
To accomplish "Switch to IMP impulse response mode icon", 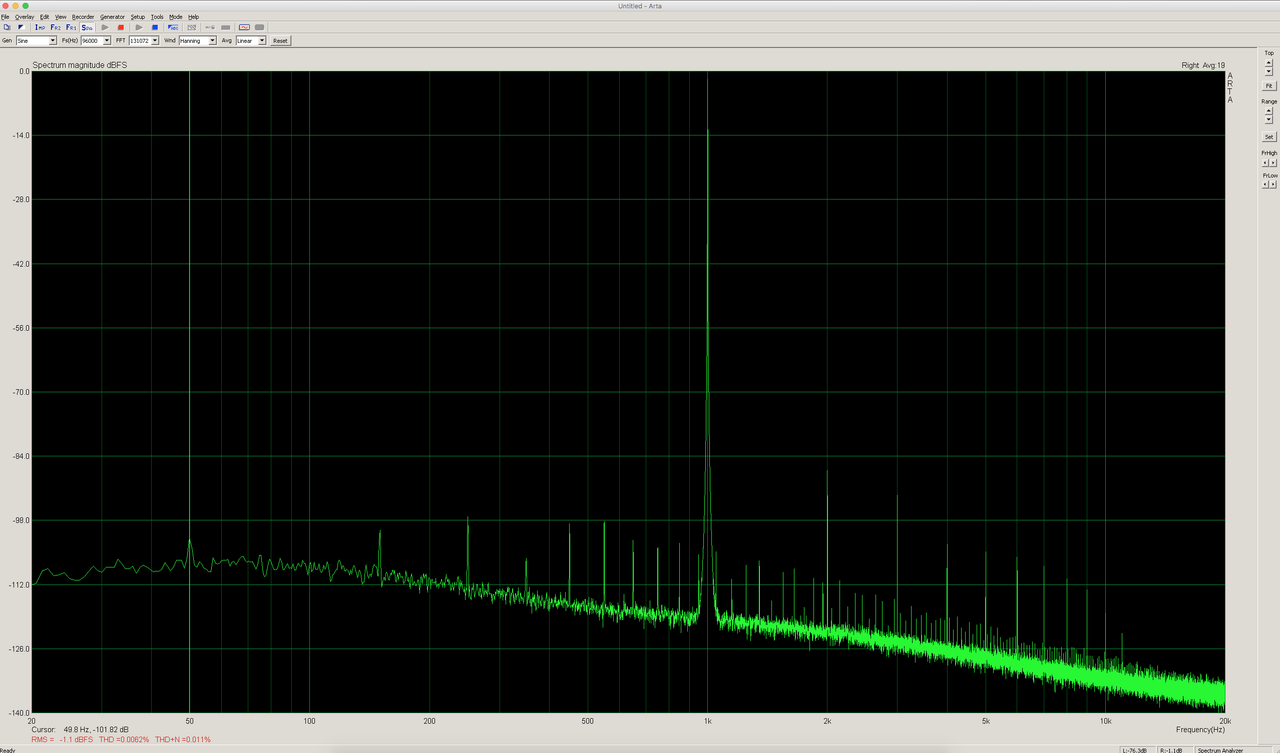I will [40, 27].
